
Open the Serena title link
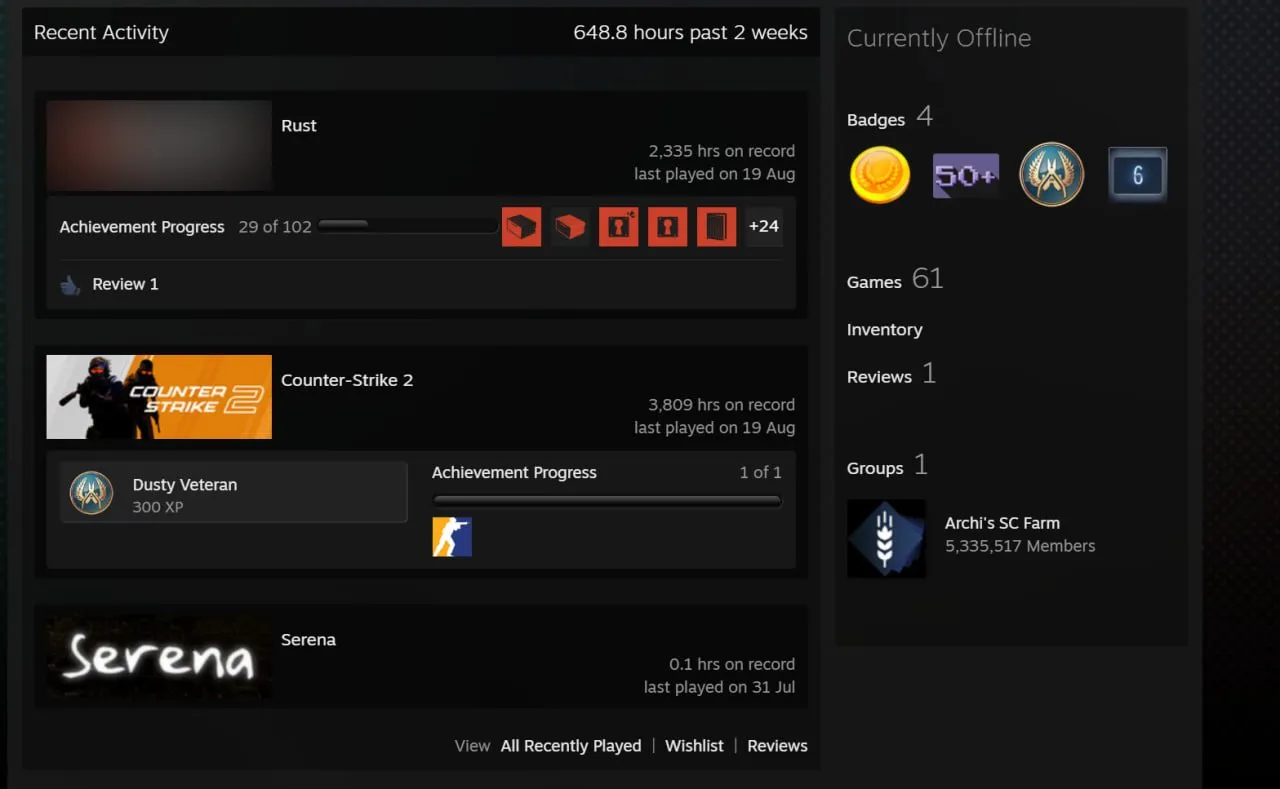click(x=308, y=640)
